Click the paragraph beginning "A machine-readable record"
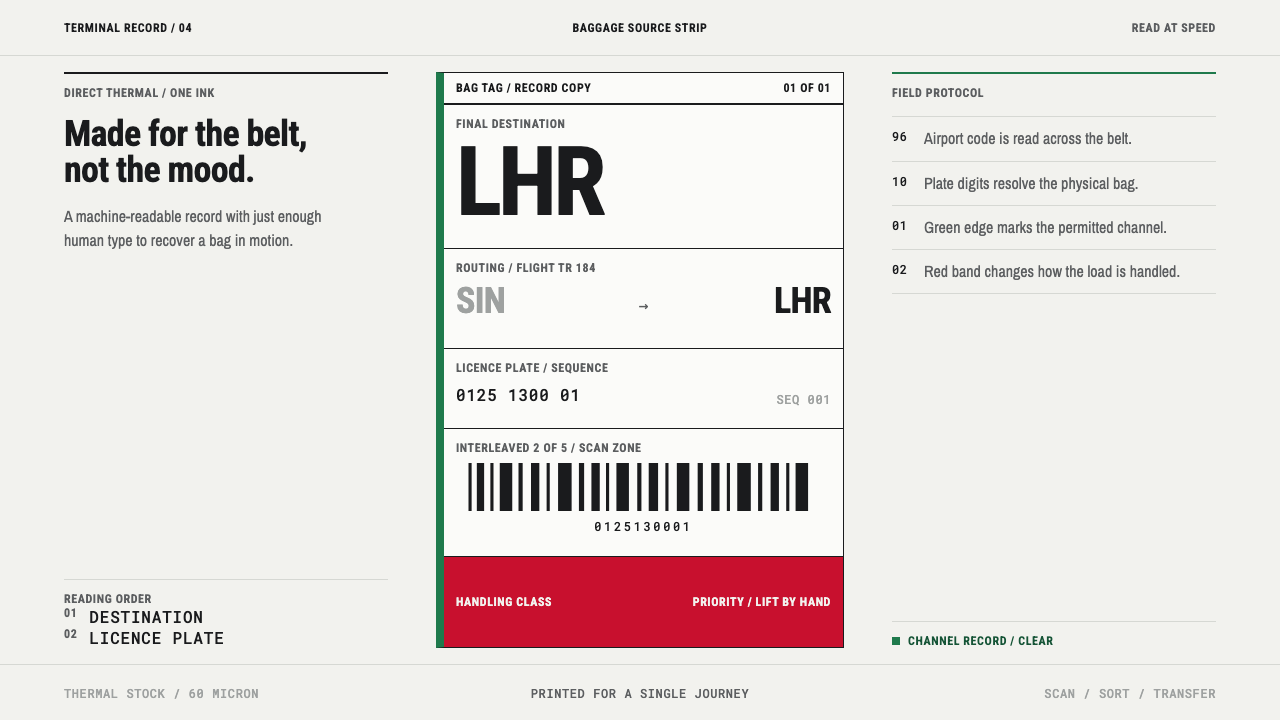 point(193,228)
